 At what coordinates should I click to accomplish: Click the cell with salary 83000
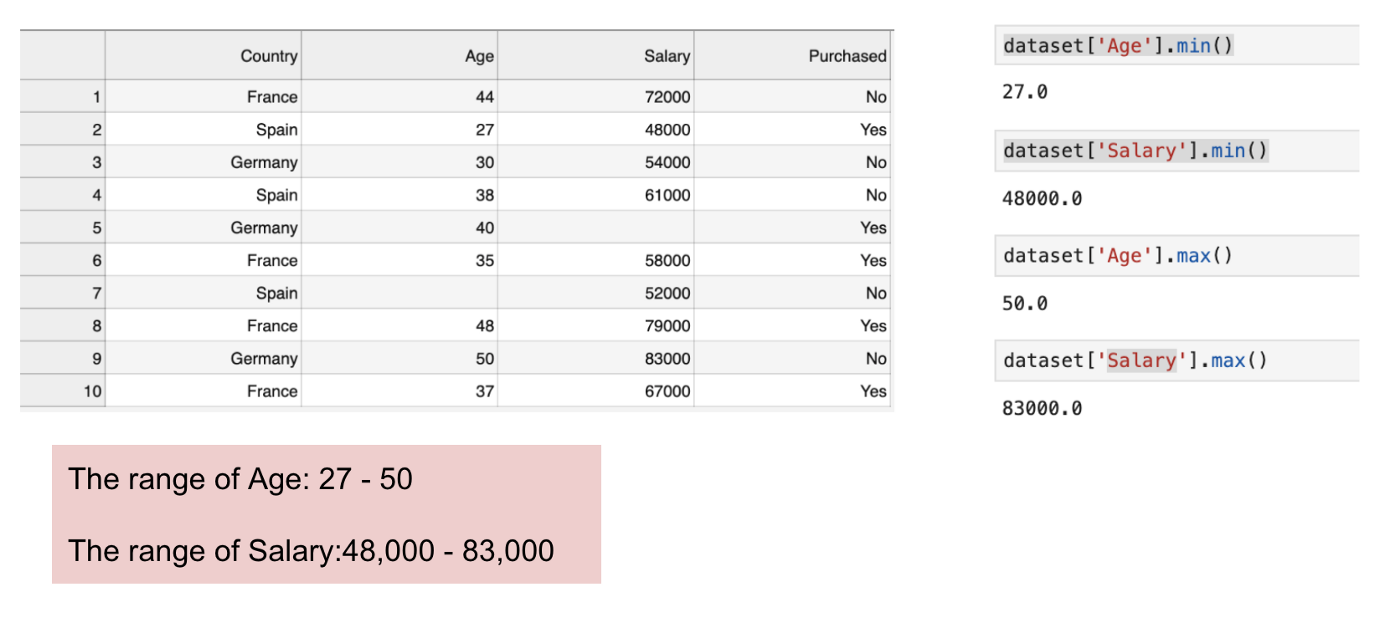pos(667,358)
